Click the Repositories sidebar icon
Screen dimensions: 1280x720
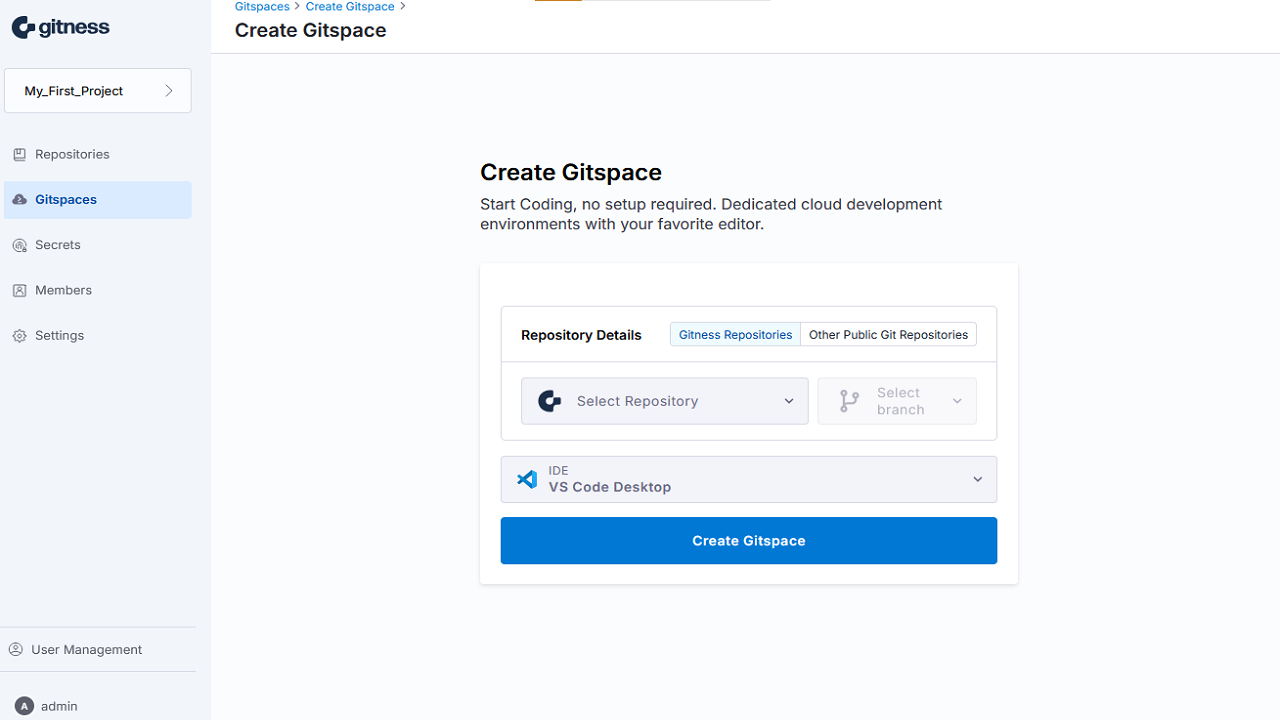point(19,155)
